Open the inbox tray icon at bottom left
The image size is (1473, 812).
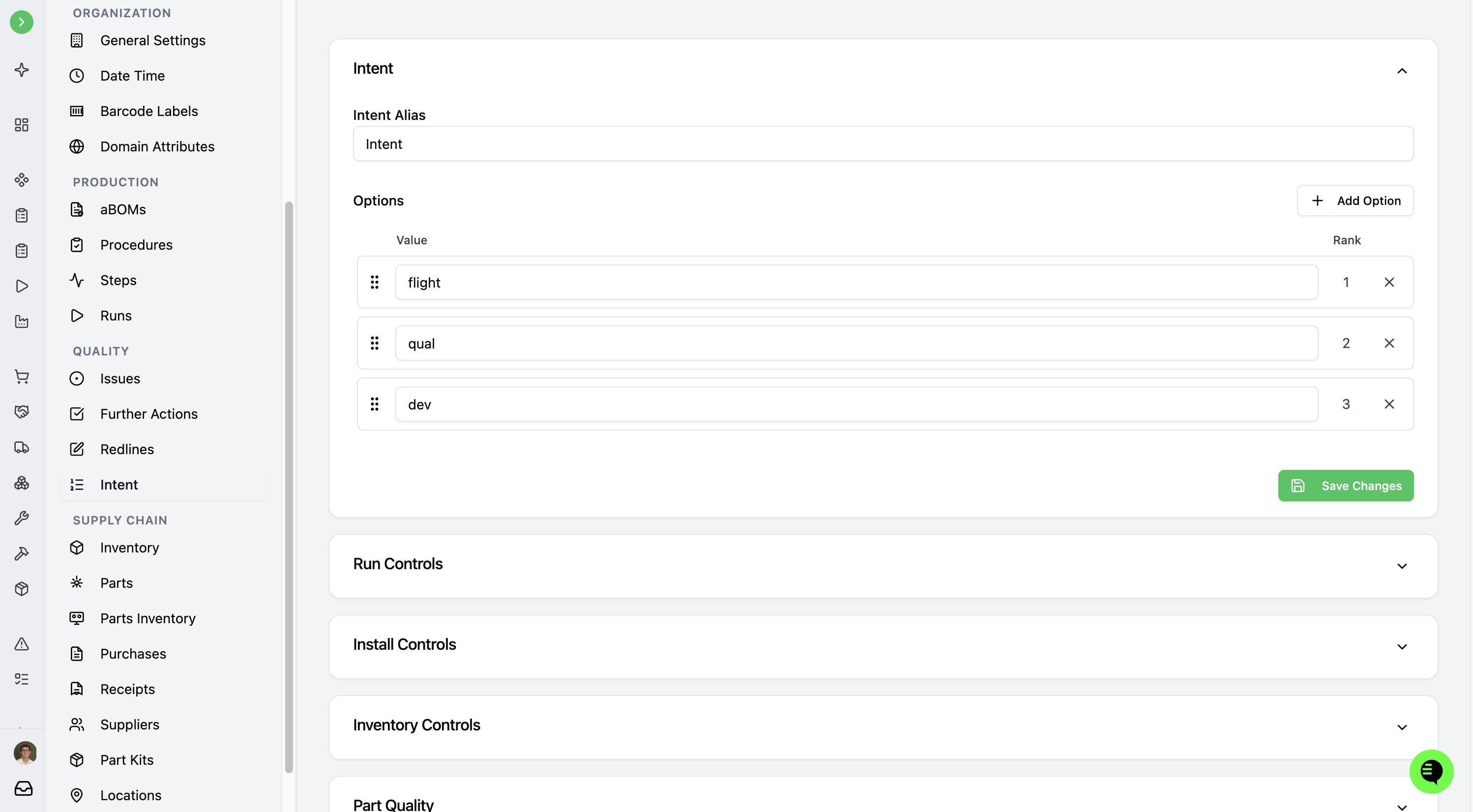pos(24,788)
